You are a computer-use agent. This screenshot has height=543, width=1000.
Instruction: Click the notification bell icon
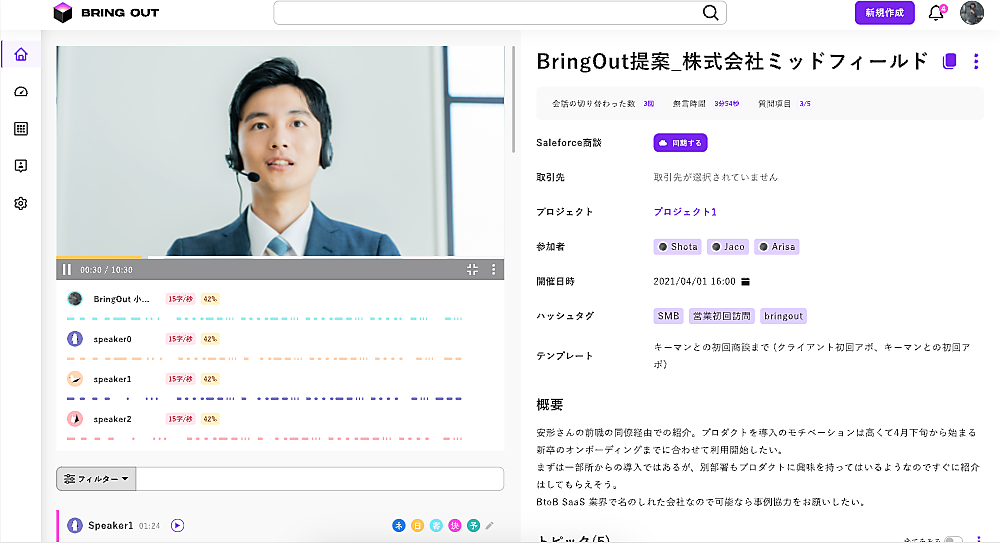(936, 13)
